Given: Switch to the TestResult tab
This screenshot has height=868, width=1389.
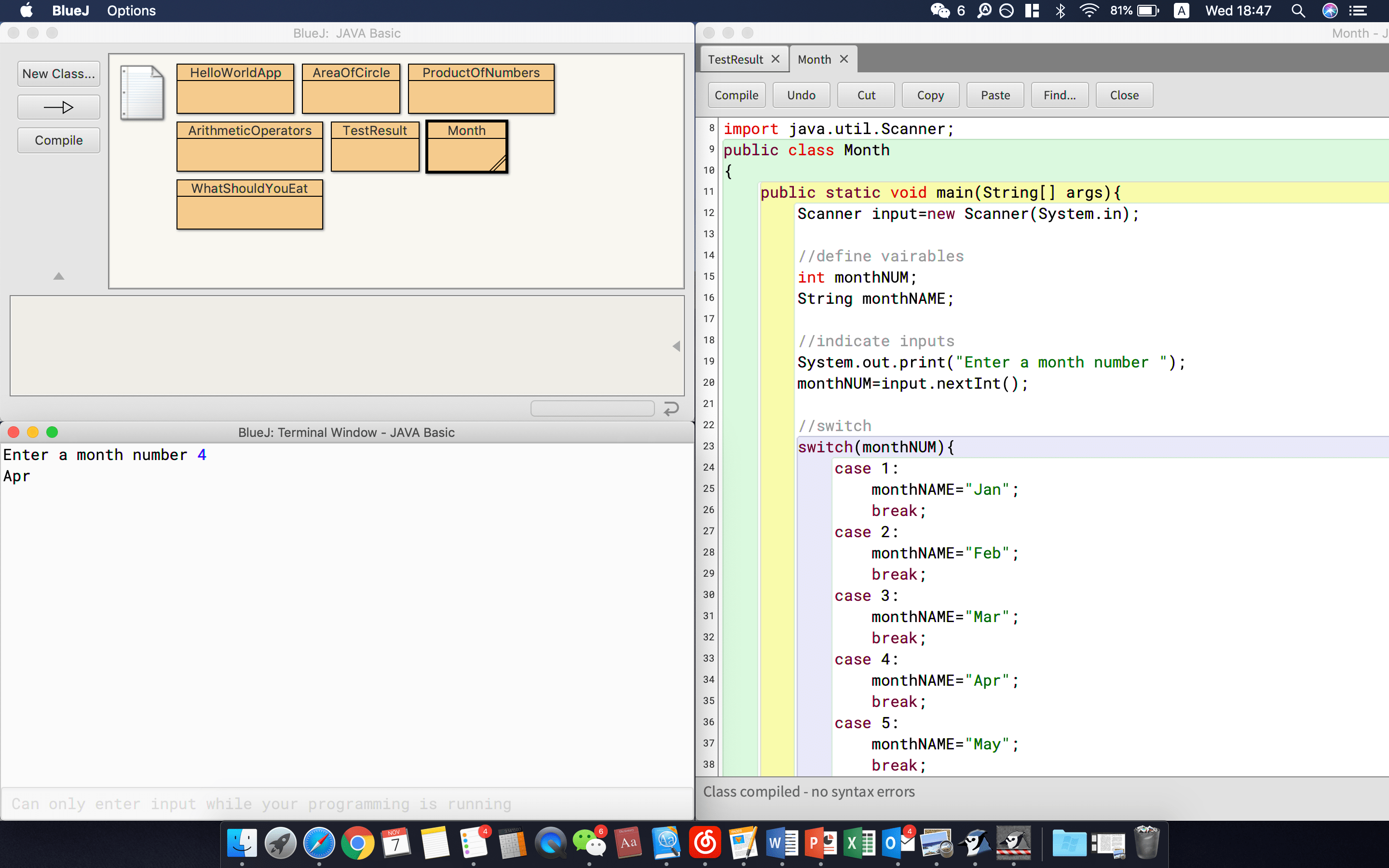Looking at the screenshot, I should [735, 59].
